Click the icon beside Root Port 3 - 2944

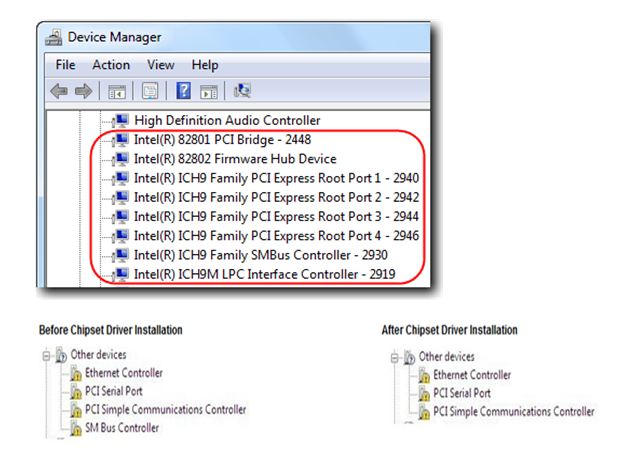coord(120,217)
